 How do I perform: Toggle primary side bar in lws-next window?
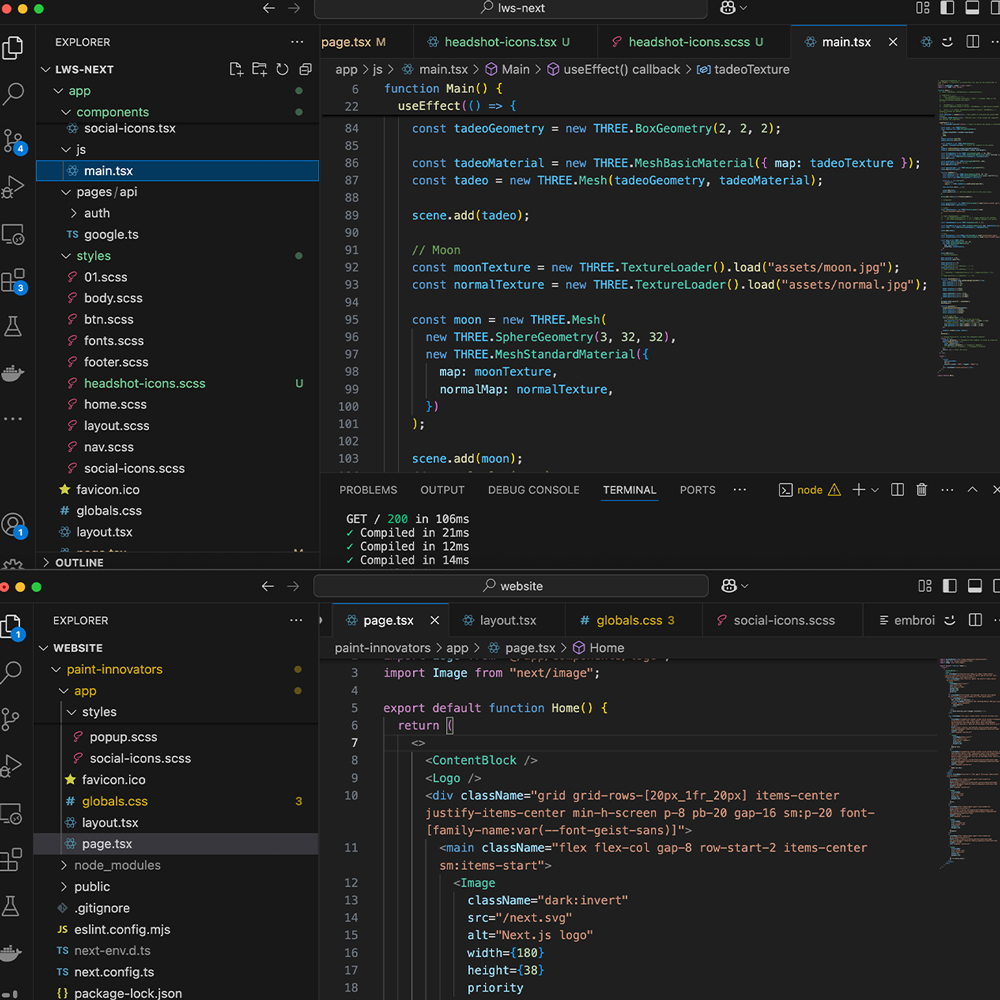tap(946, 9)
